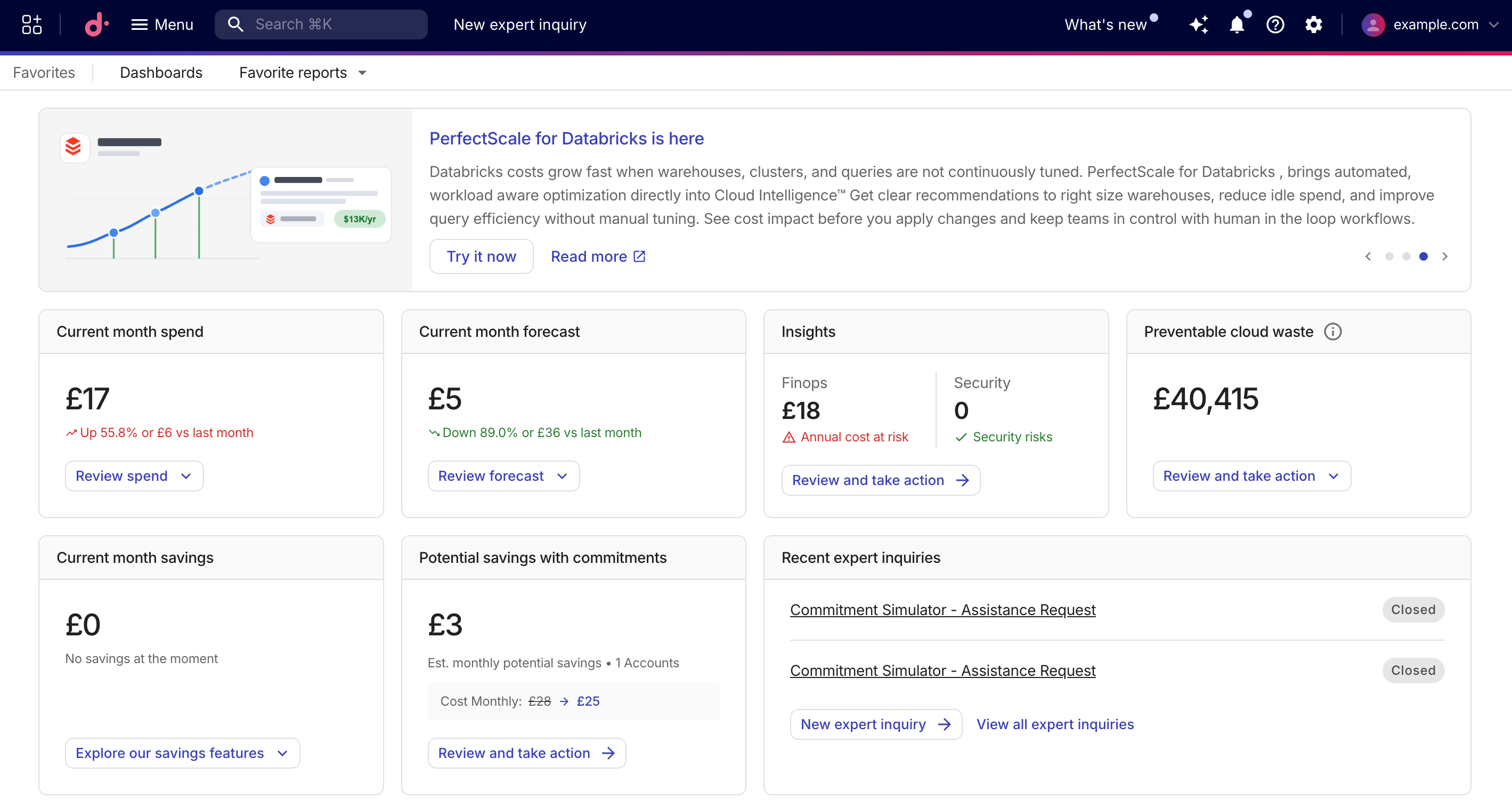
Task: Click View all expert inquiries
Action: 1055,724
